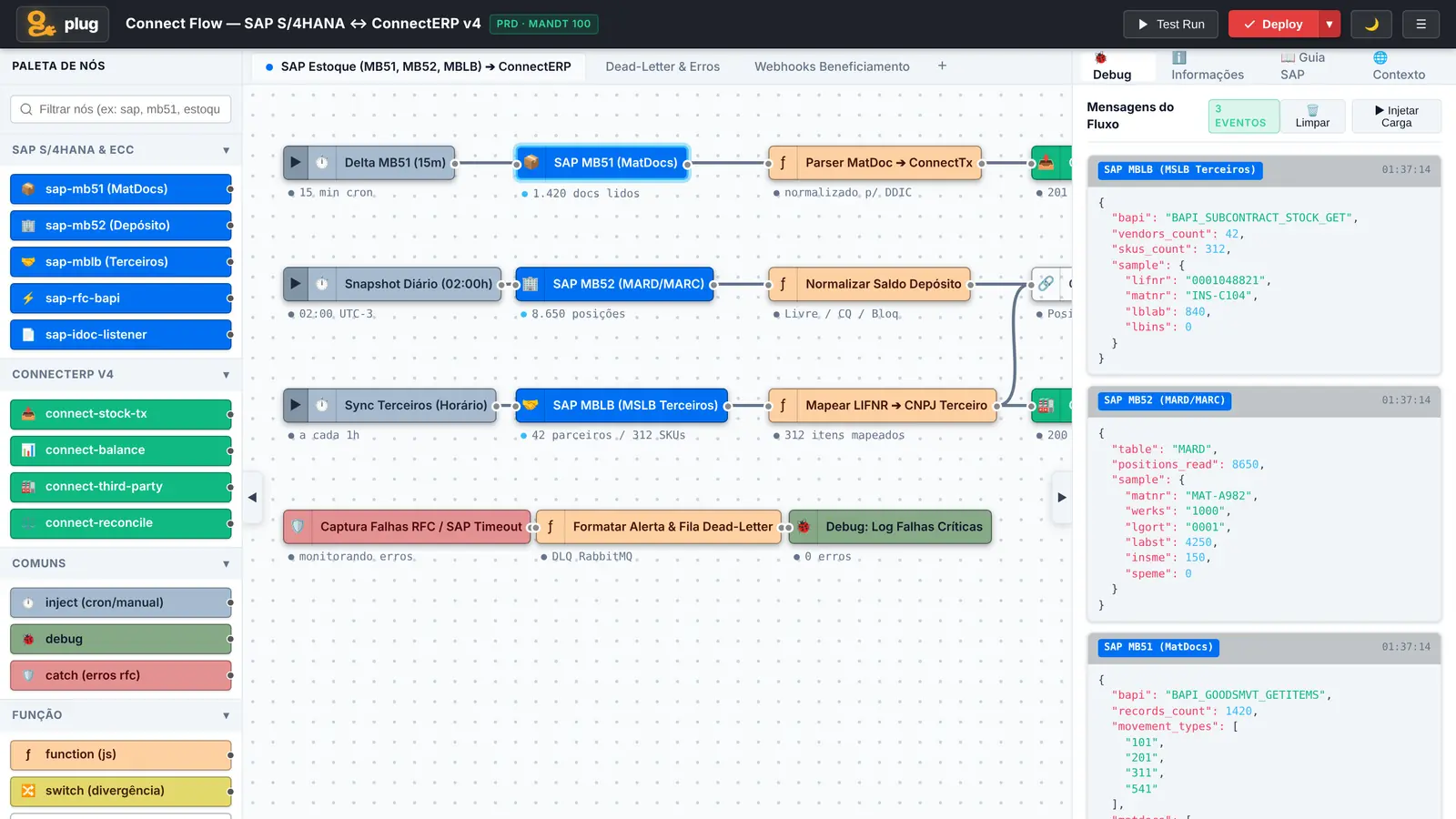
Task: Switch to Dead-Letter & Erros tab
Action: click(x=662, y=66)
